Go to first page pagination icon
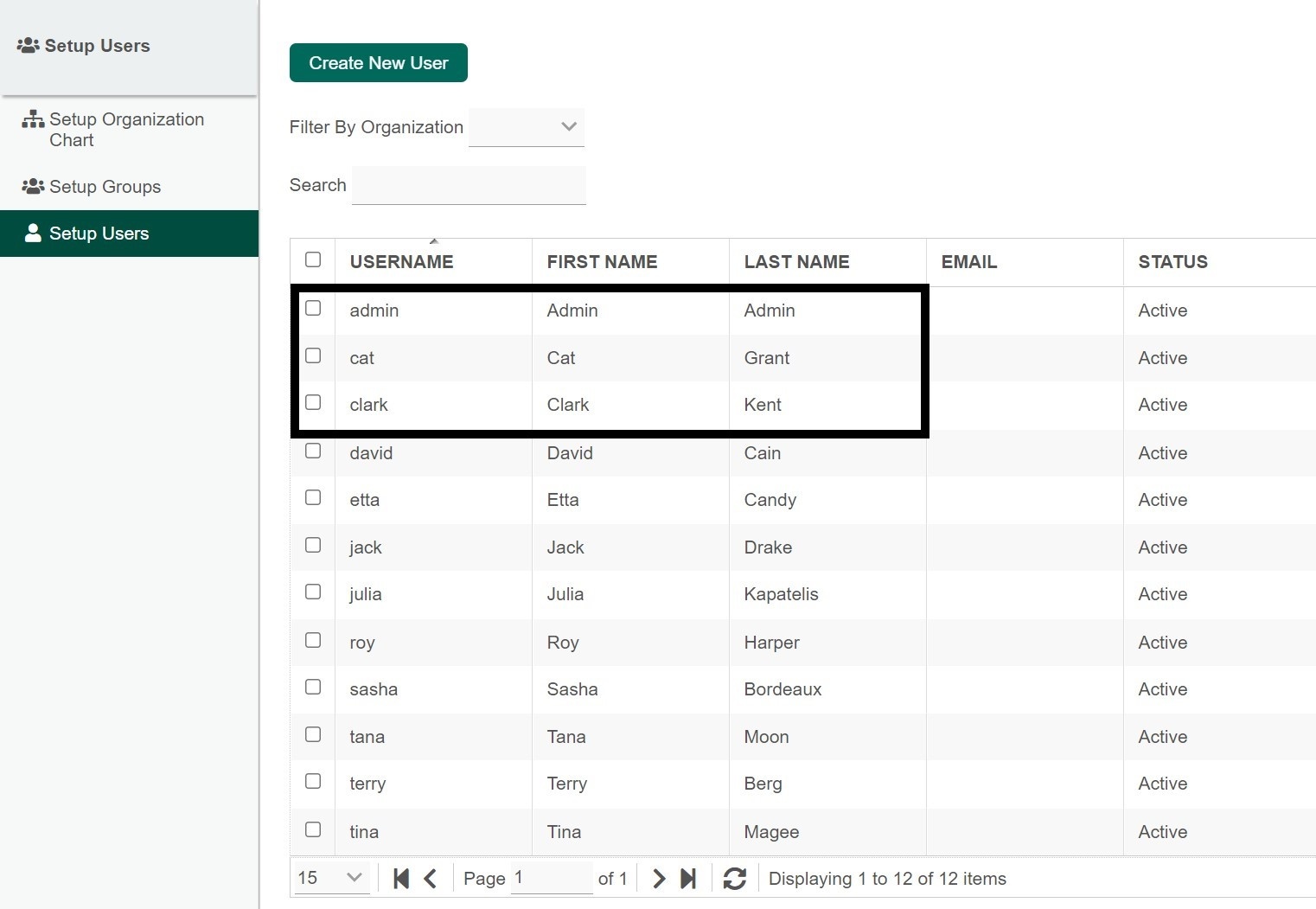Screen dimensions: 1316x909 (x=400, y=879)
